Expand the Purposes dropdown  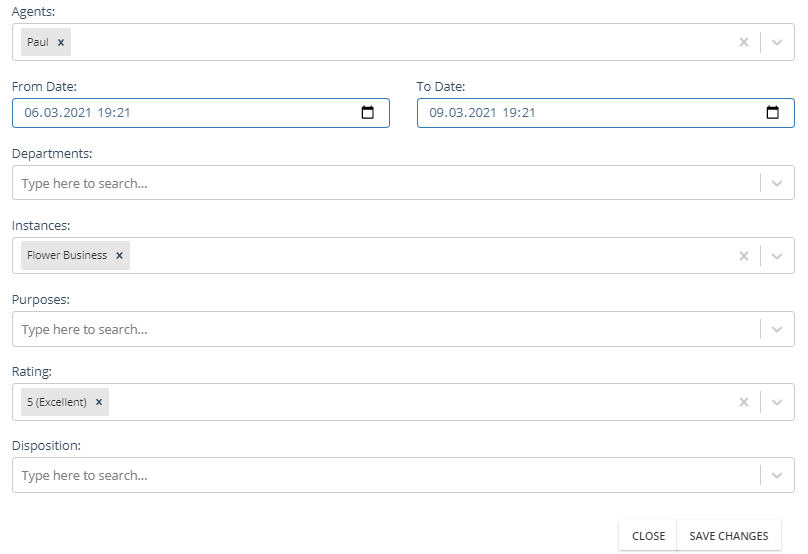[777, 329]
